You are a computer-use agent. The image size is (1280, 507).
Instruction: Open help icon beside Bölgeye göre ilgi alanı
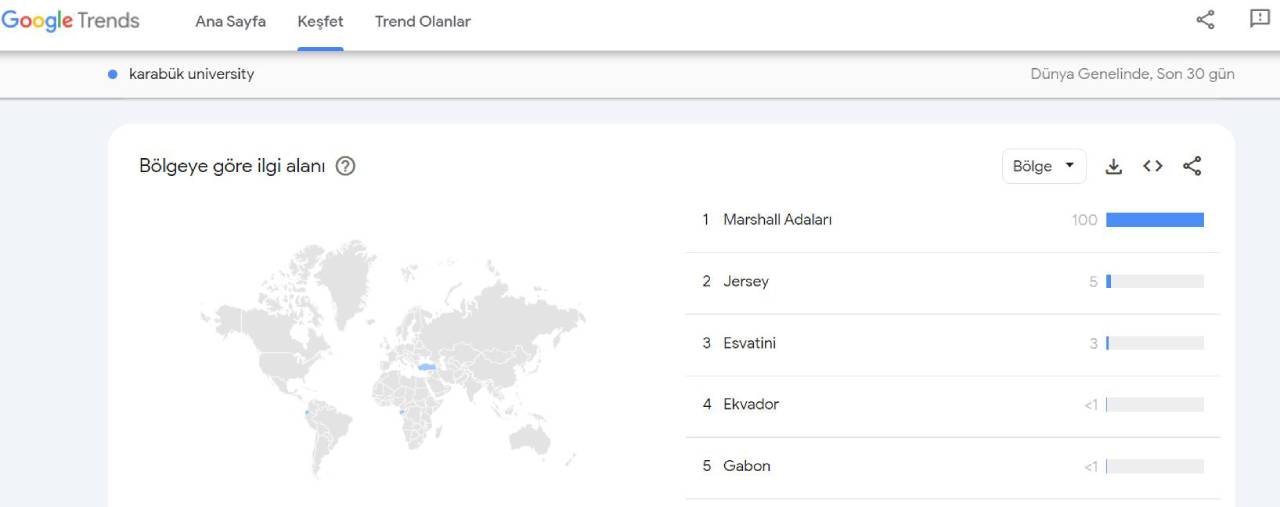345,167
